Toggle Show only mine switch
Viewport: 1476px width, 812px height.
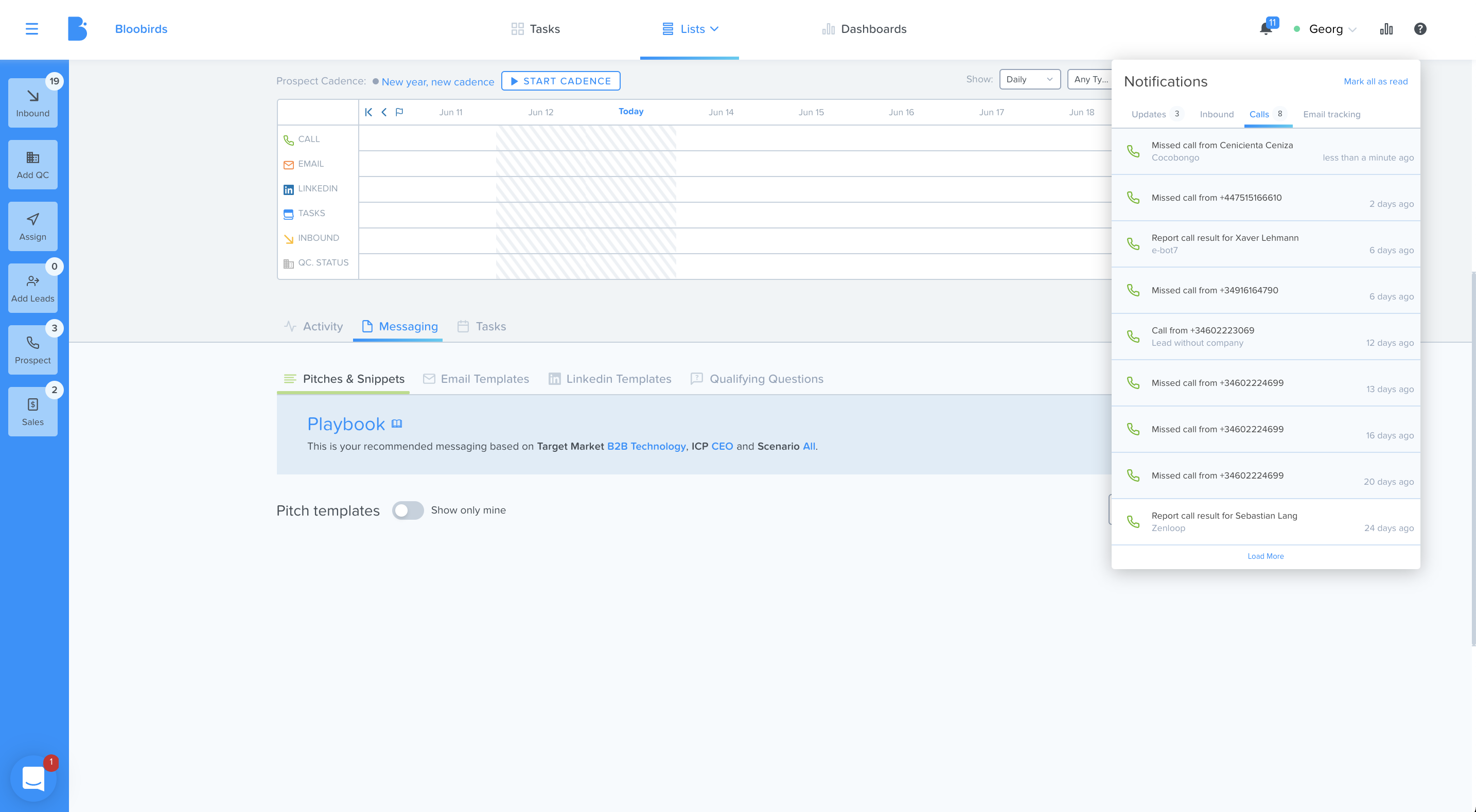click(x=408, y=510)
